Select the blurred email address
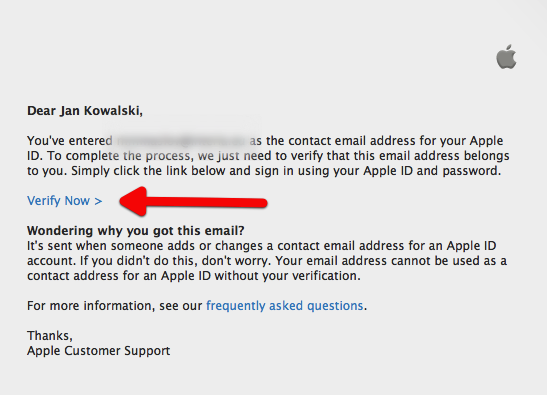 180,141
